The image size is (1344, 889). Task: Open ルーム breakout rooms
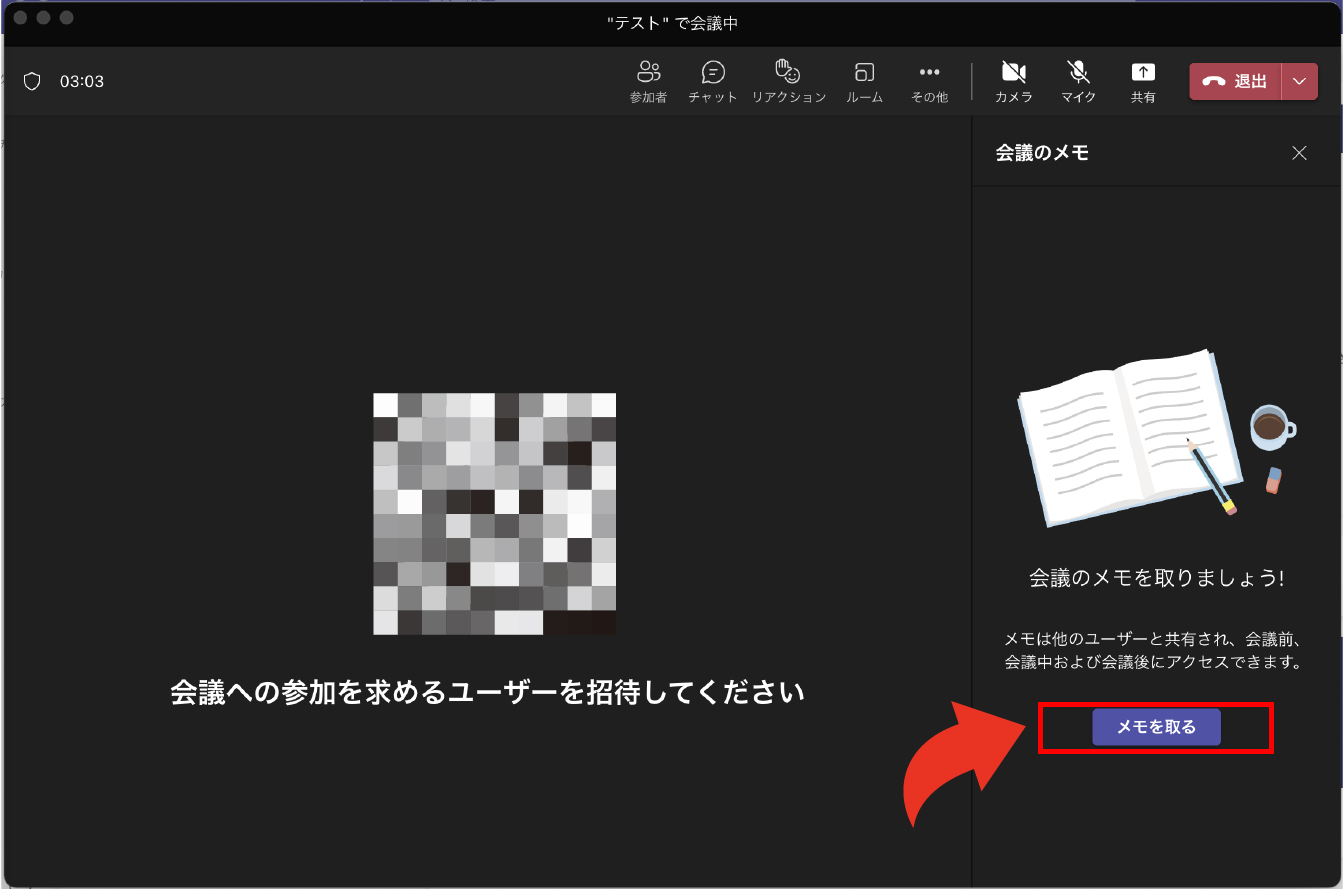864,81
